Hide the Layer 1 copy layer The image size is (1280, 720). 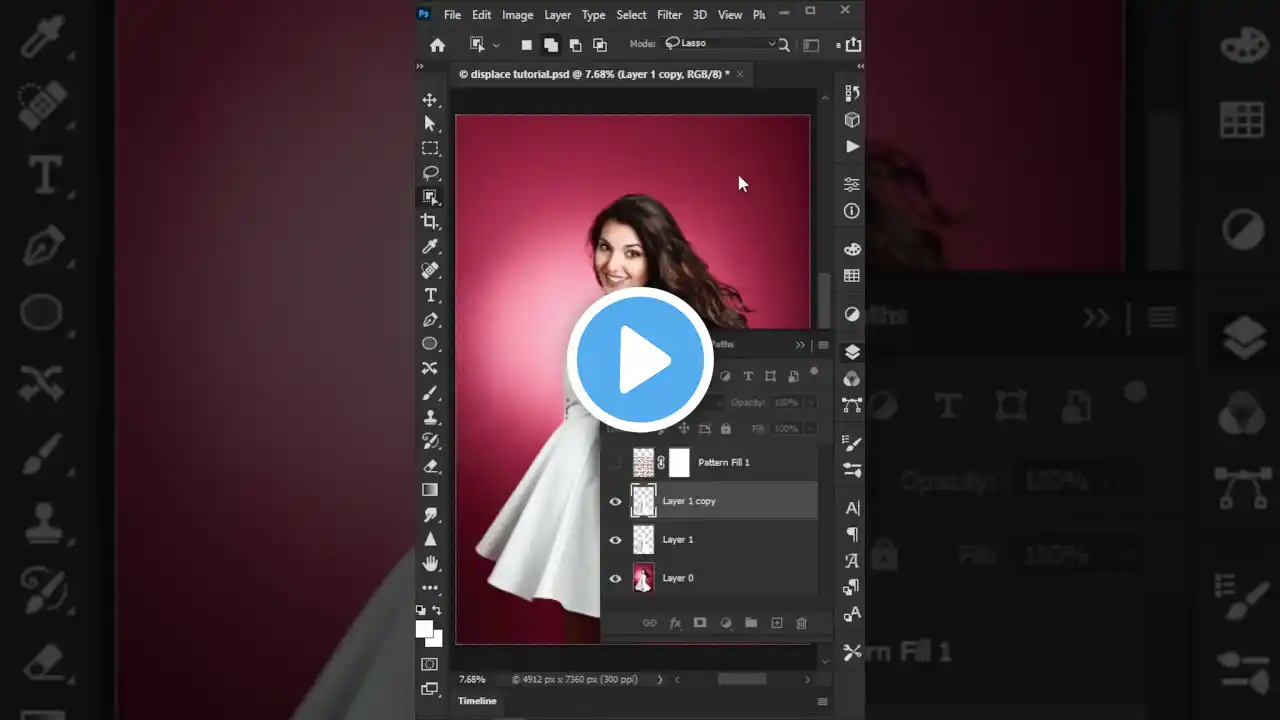point(615,501)
